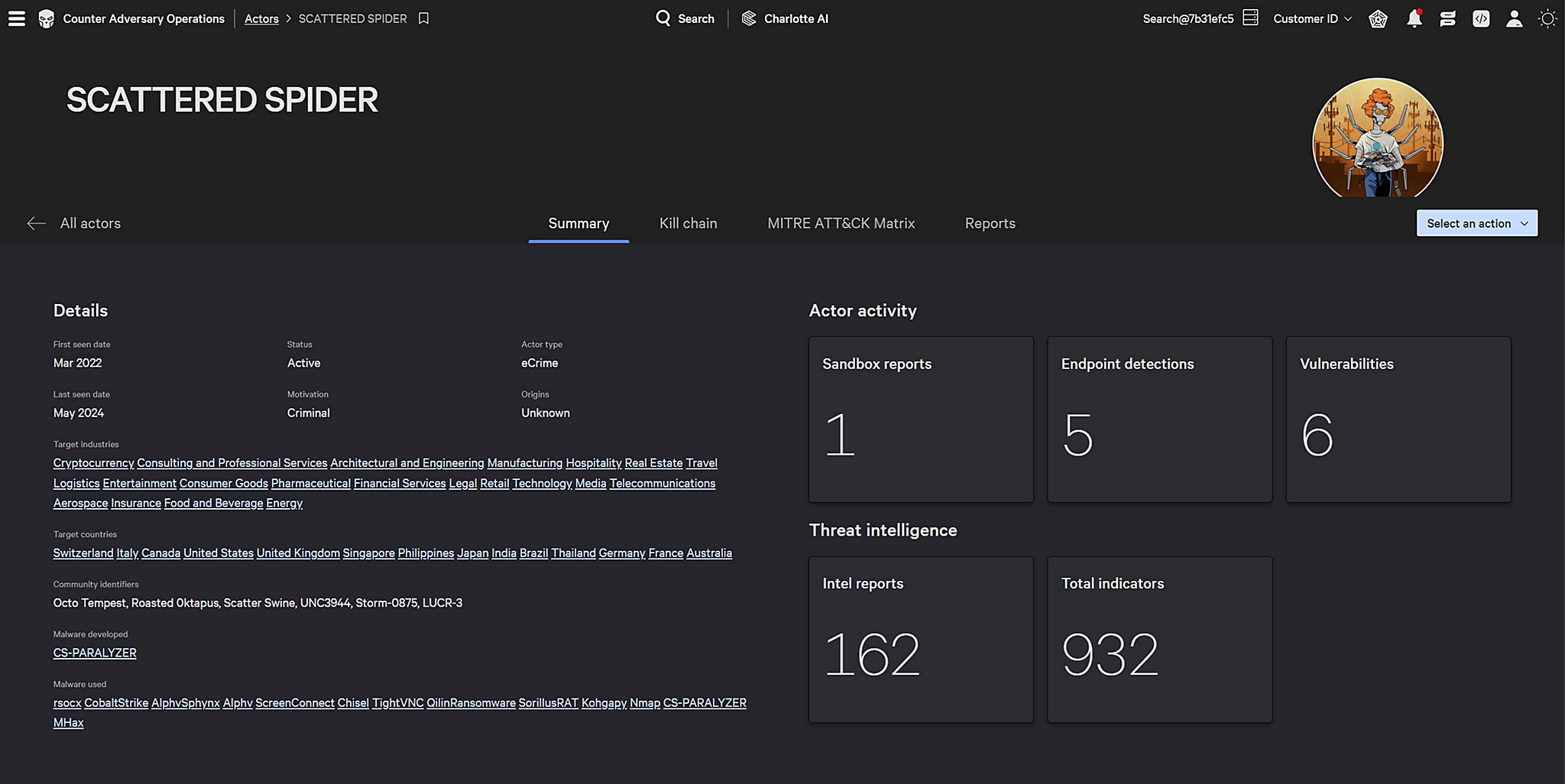Bookmark the SCATTERED SPIDER actor page
1565x784 pixels.
coord(424,18)
